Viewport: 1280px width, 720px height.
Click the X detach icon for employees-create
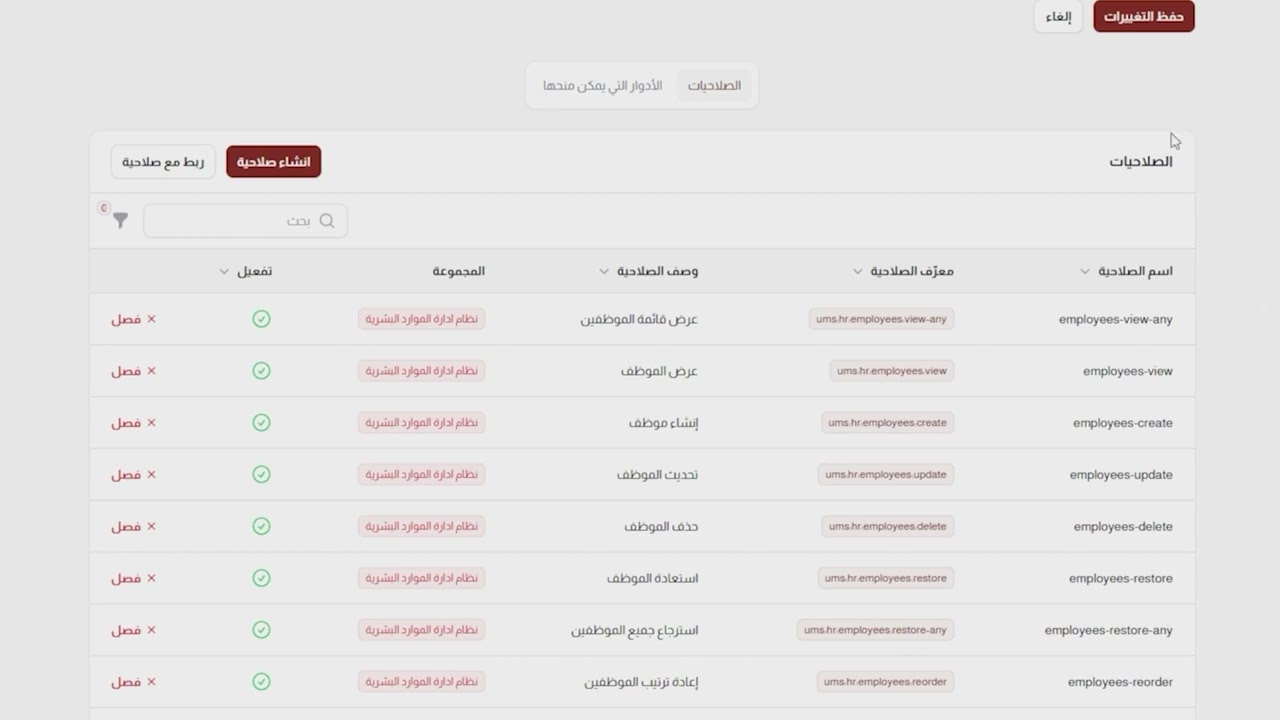152,423
